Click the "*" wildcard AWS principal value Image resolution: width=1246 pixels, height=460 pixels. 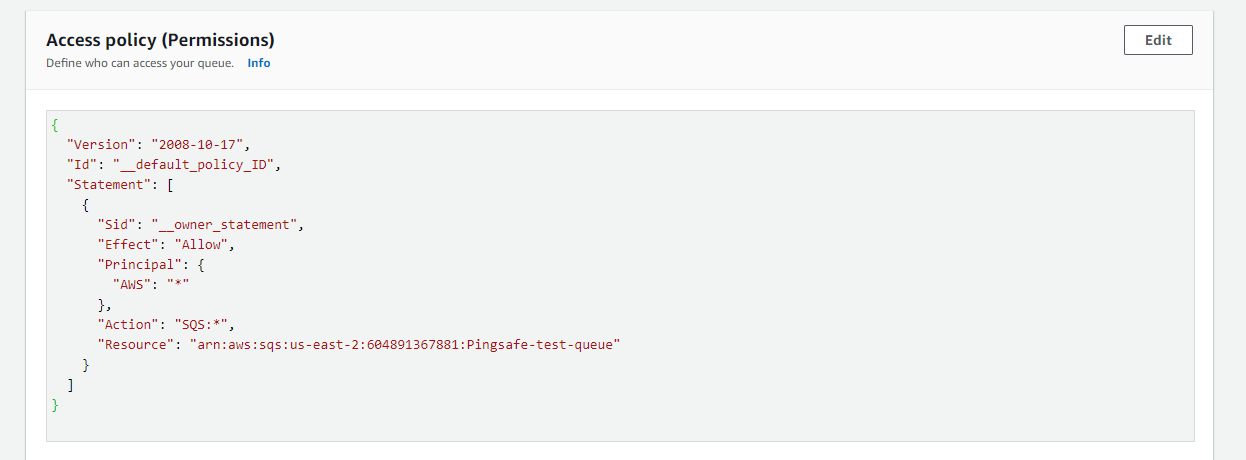178,285
